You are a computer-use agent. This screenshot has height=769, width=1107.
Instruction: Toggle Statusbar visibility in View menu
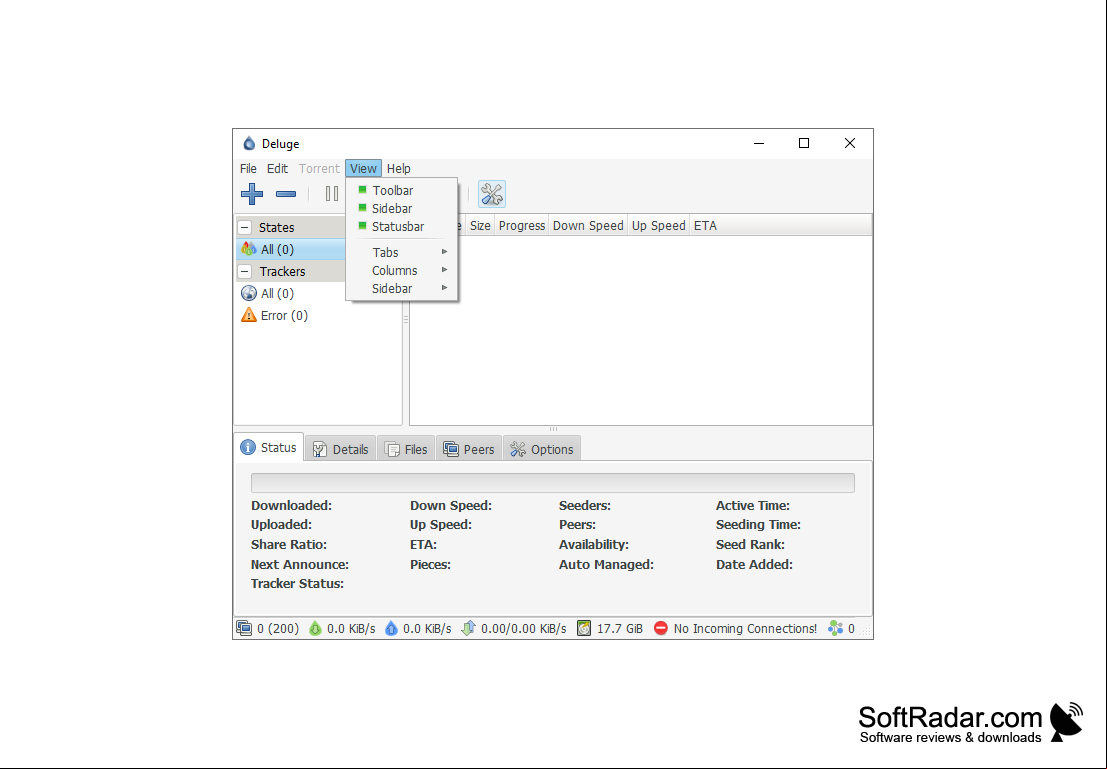pyautogui.click(x=401, y=227)
